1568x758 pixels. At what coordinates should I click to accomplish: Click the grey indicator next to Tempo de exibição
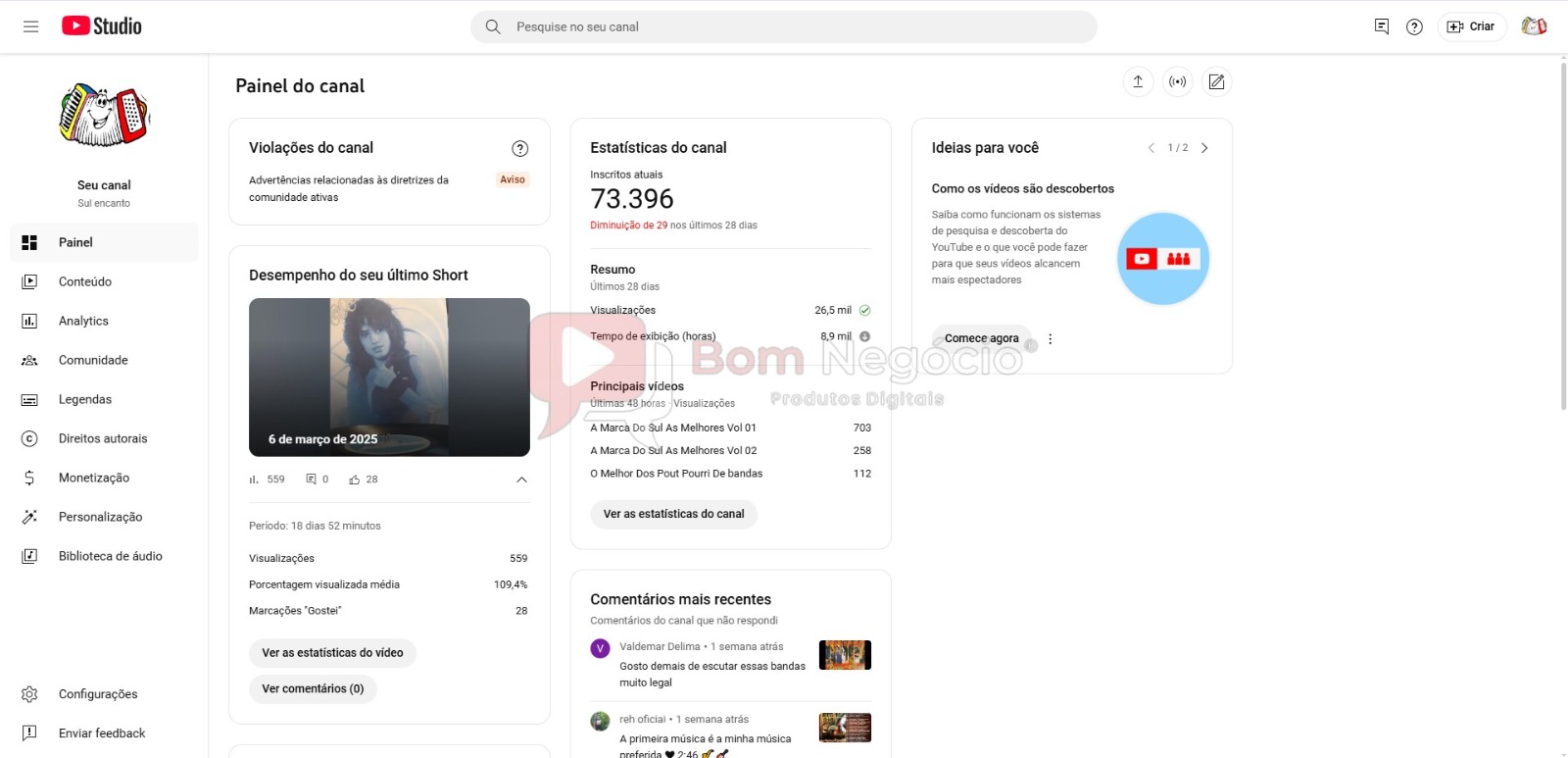click(865, 336)
